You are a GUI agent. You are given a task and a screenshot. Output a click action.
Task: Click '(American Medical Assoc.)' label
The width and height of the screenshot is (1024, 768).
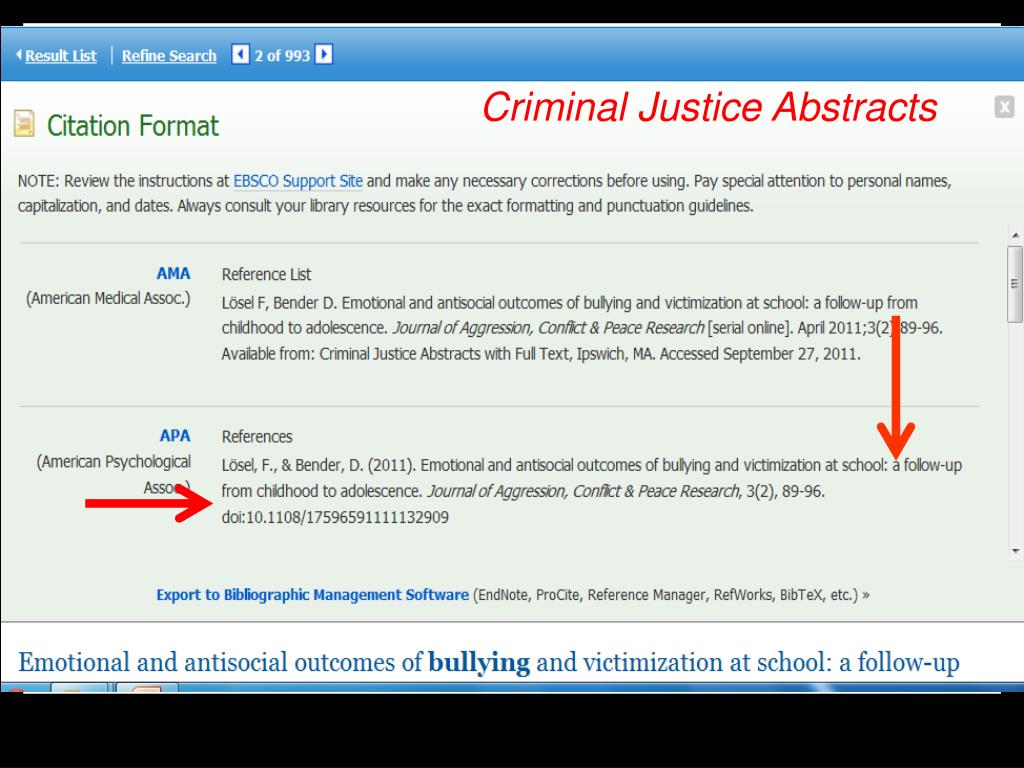[108, 298]
